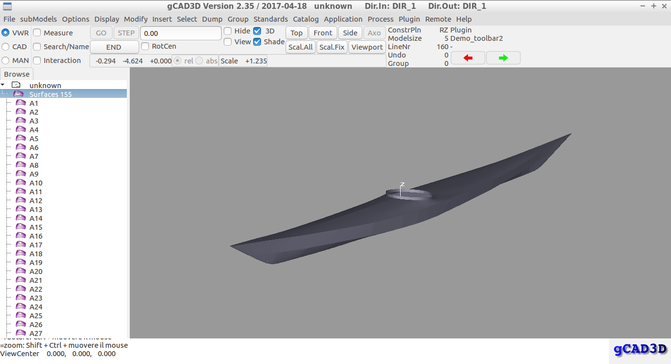This screenshot has height=364, width=671.
Task: Collapse the Surfaces 155 tree node
Action: (4, 94)
